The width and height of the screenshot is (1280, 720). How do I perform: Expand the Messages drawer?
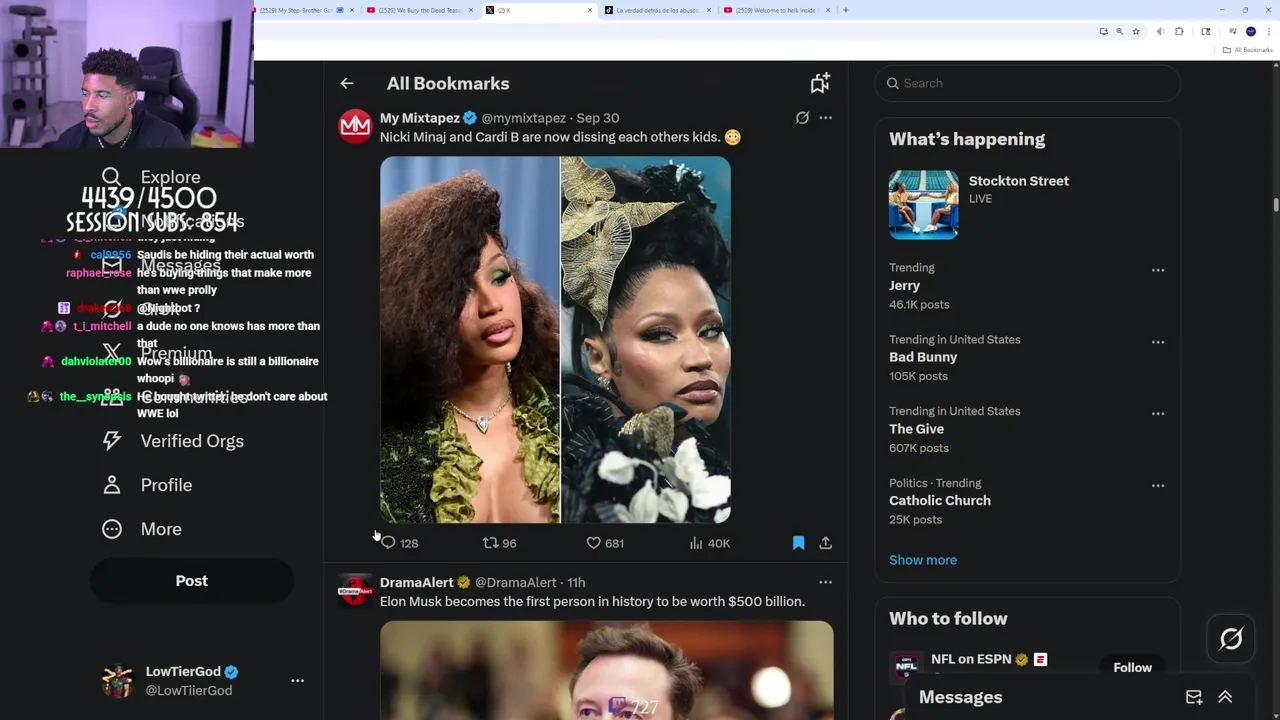[x=1225, y=697]
